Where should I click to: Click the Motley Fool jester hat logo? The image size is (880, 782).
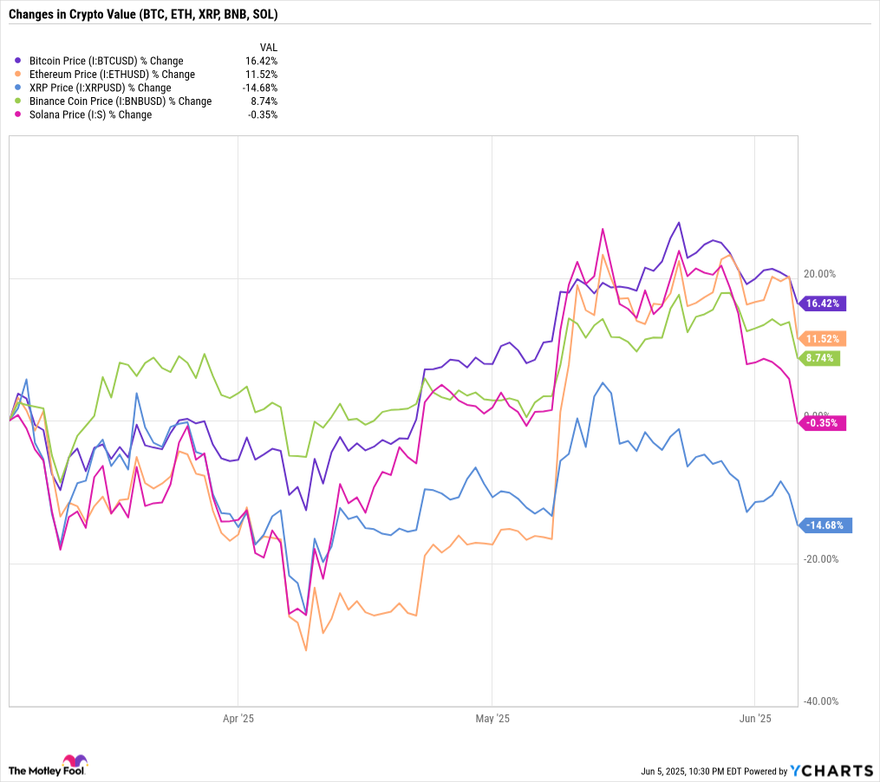[x=75, y=761]
